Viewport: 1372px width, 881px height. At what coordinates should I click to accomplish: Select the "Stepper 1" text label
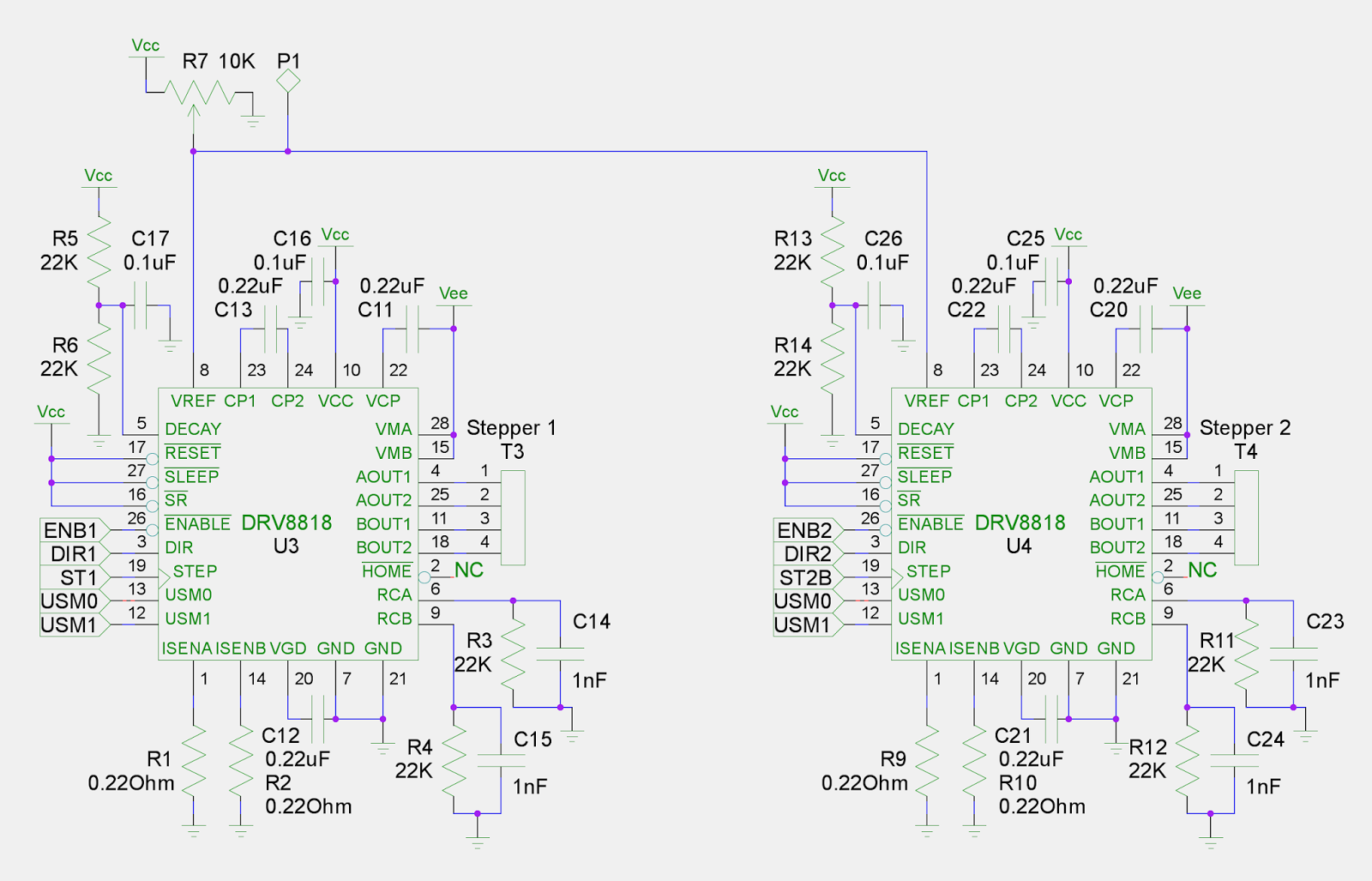512,427
